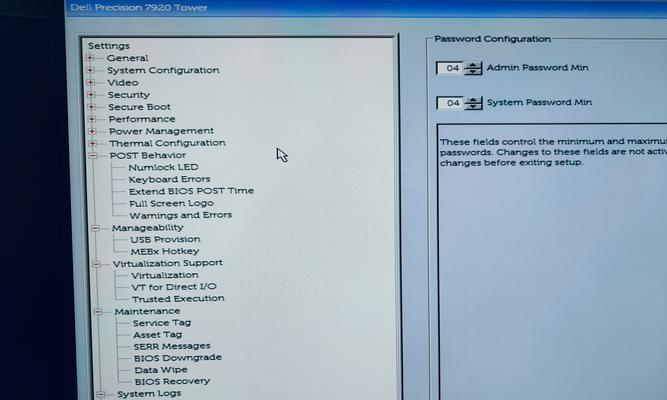
Task: Collapse the Virtualization Support node
Action: click(97, 264)
